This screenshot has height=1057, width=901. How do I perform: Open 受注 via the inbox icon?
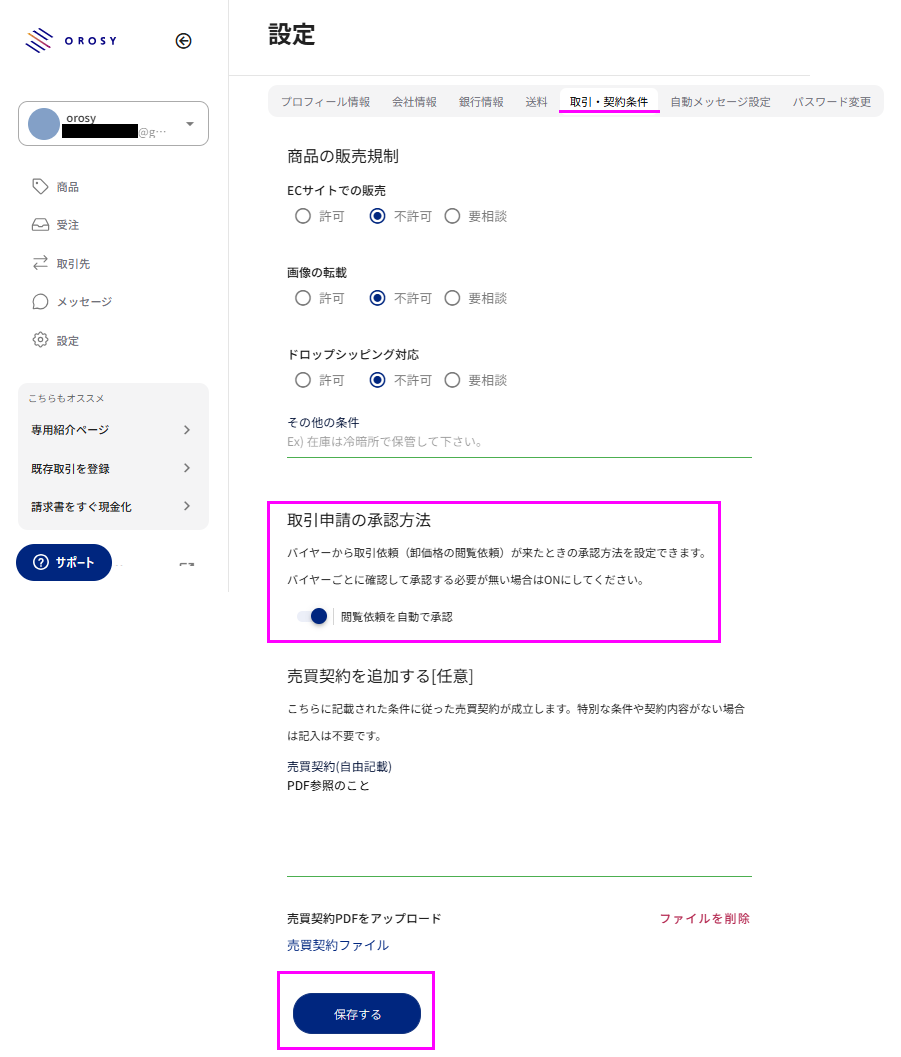point(40,225)
